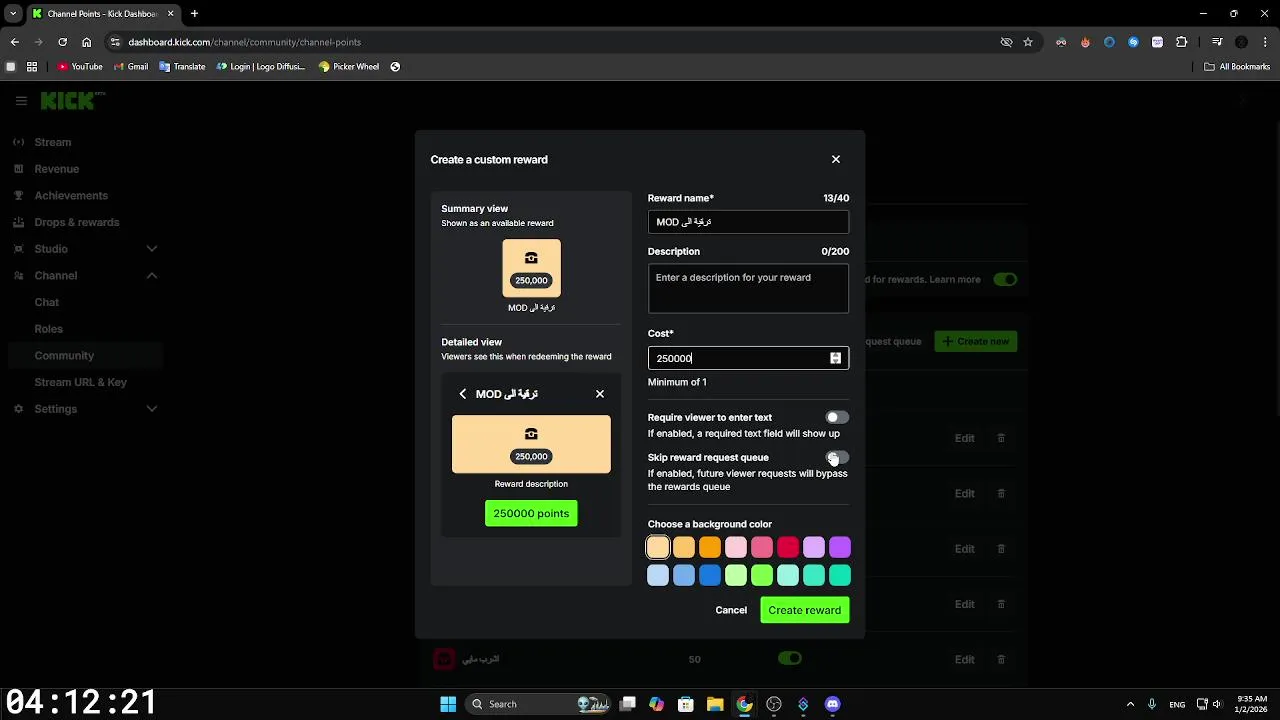Click the 250000 points preview button
This screenshot has height=720, width=1280.
[x=531, y=513]
